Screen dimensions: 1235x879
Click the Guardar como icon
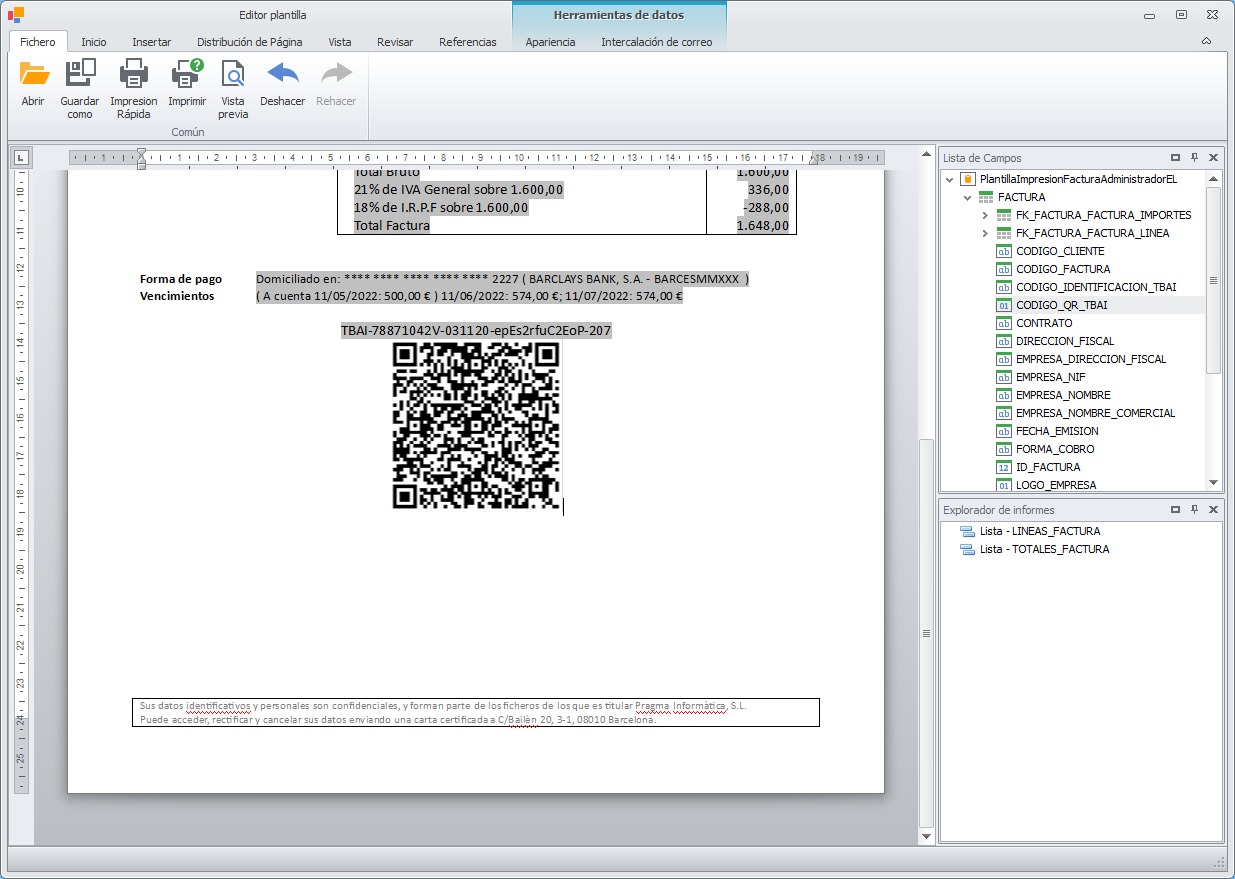[80, 74]
